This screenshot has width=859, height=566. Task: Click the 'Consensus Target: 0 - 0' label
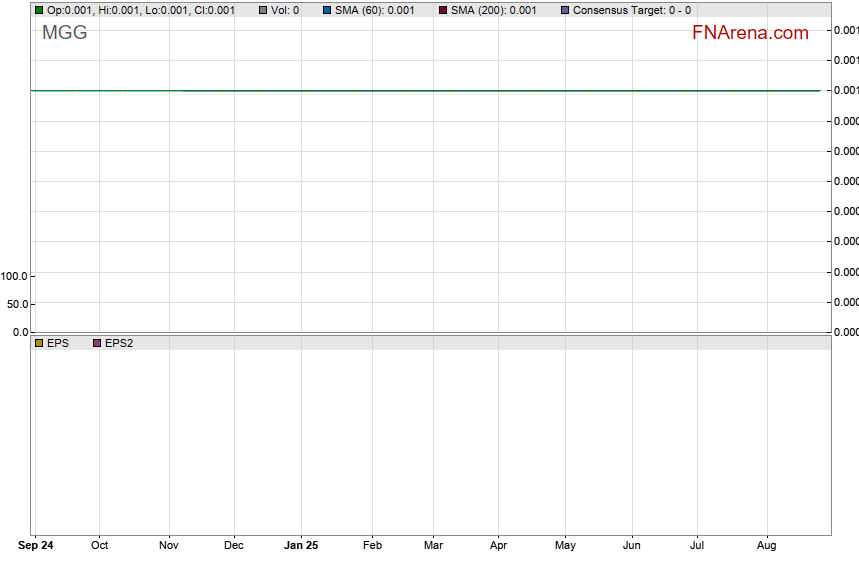(631, 10)
